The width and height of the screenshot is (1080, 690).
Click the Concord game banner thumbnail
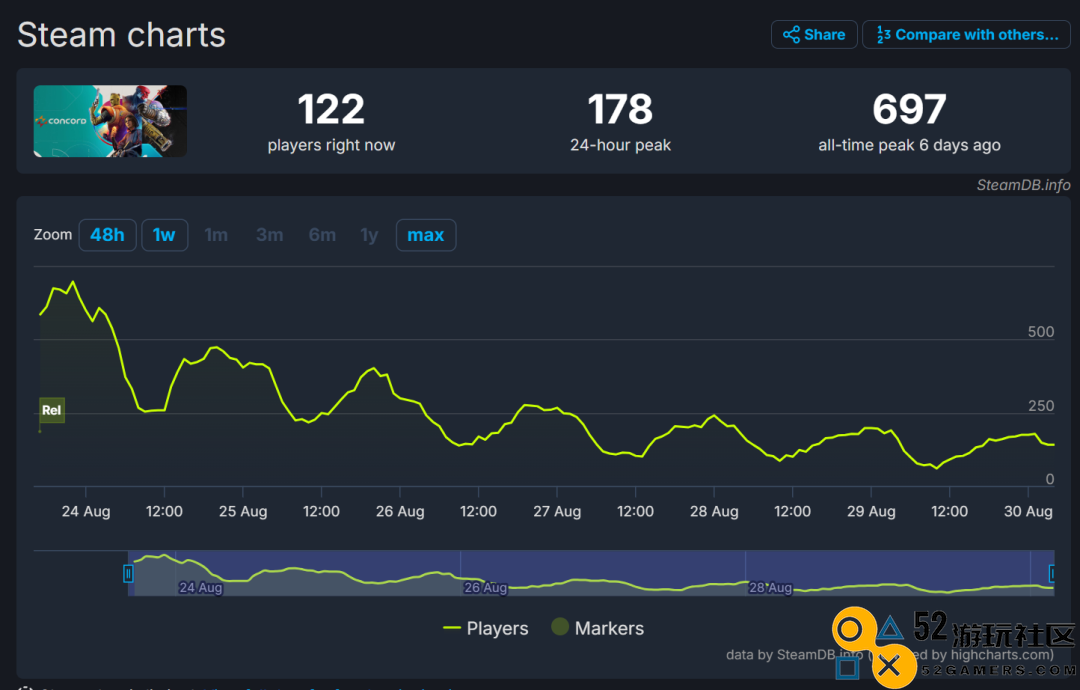point(110,121)
